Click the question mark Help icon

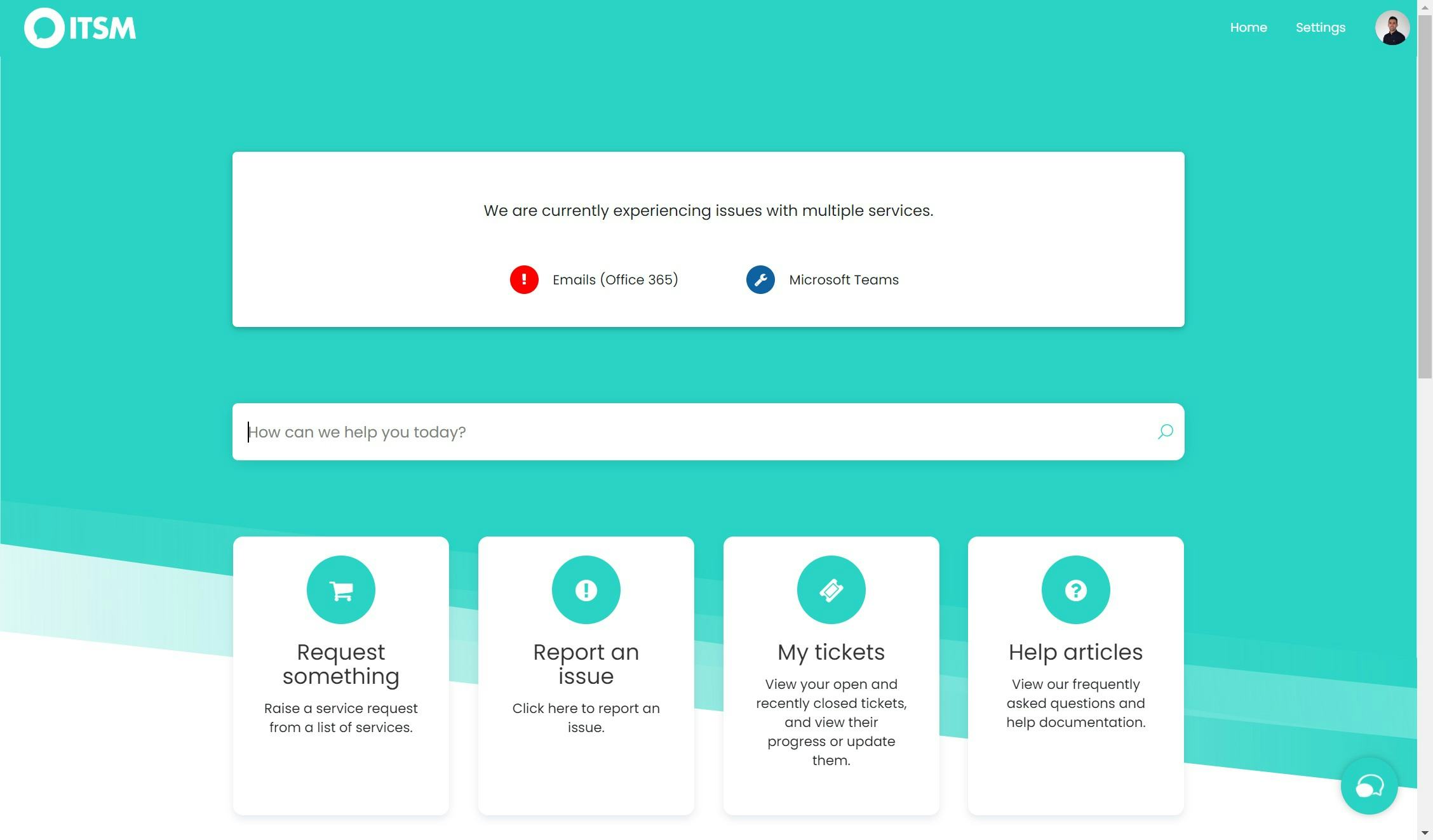pos(1075,590)
